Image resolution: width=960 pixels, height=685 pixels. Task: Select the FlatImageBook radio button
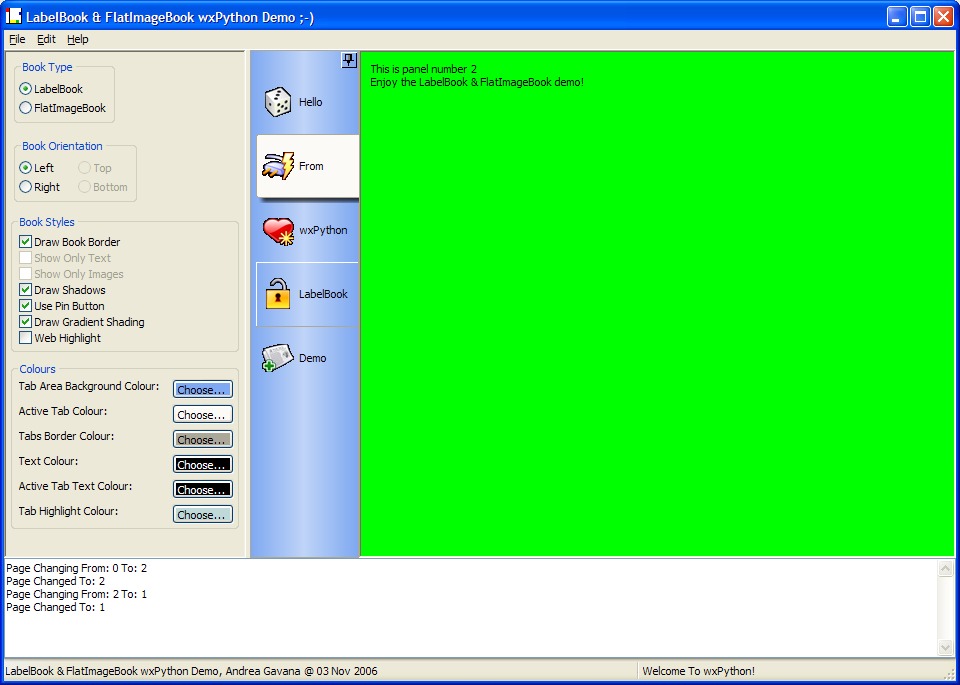(x=26, y=108)
